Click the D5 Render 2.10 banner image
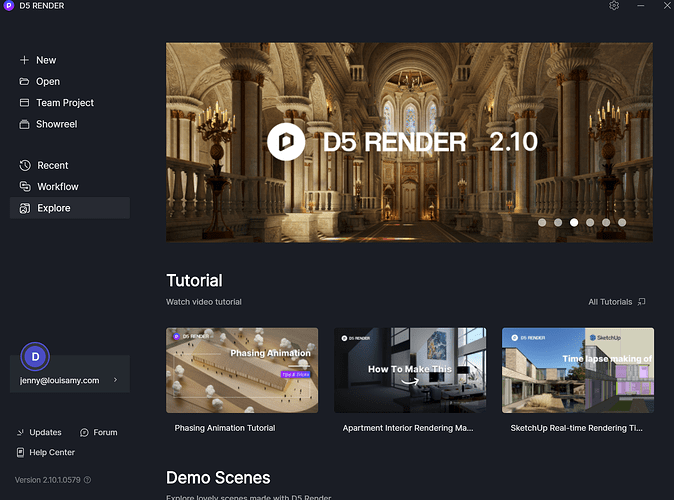Image resolution: width=674 pixels, height=500 pixels. pyautogui.click(x=409, y=142)
